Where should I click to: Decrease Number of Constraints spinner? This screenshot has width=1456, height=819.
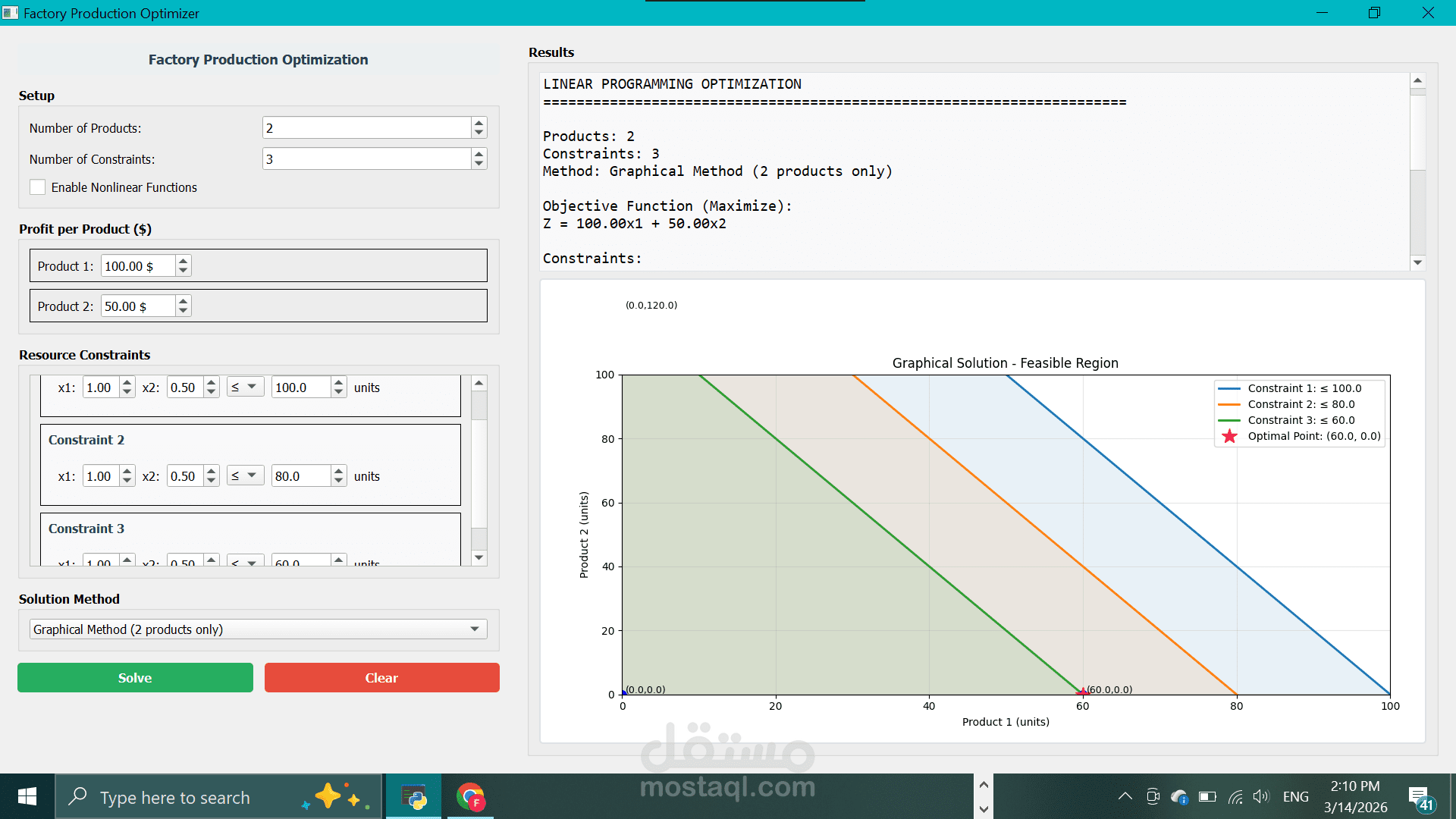click(x=479, y=164)
